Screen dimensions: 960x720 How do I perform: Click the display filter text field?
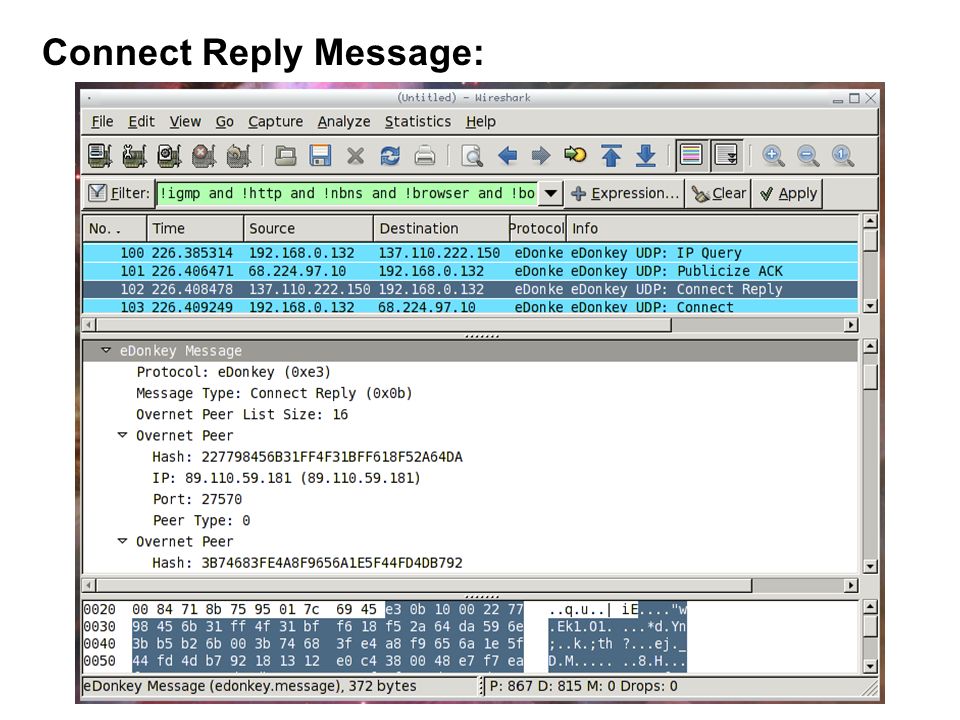coord(347,193)
